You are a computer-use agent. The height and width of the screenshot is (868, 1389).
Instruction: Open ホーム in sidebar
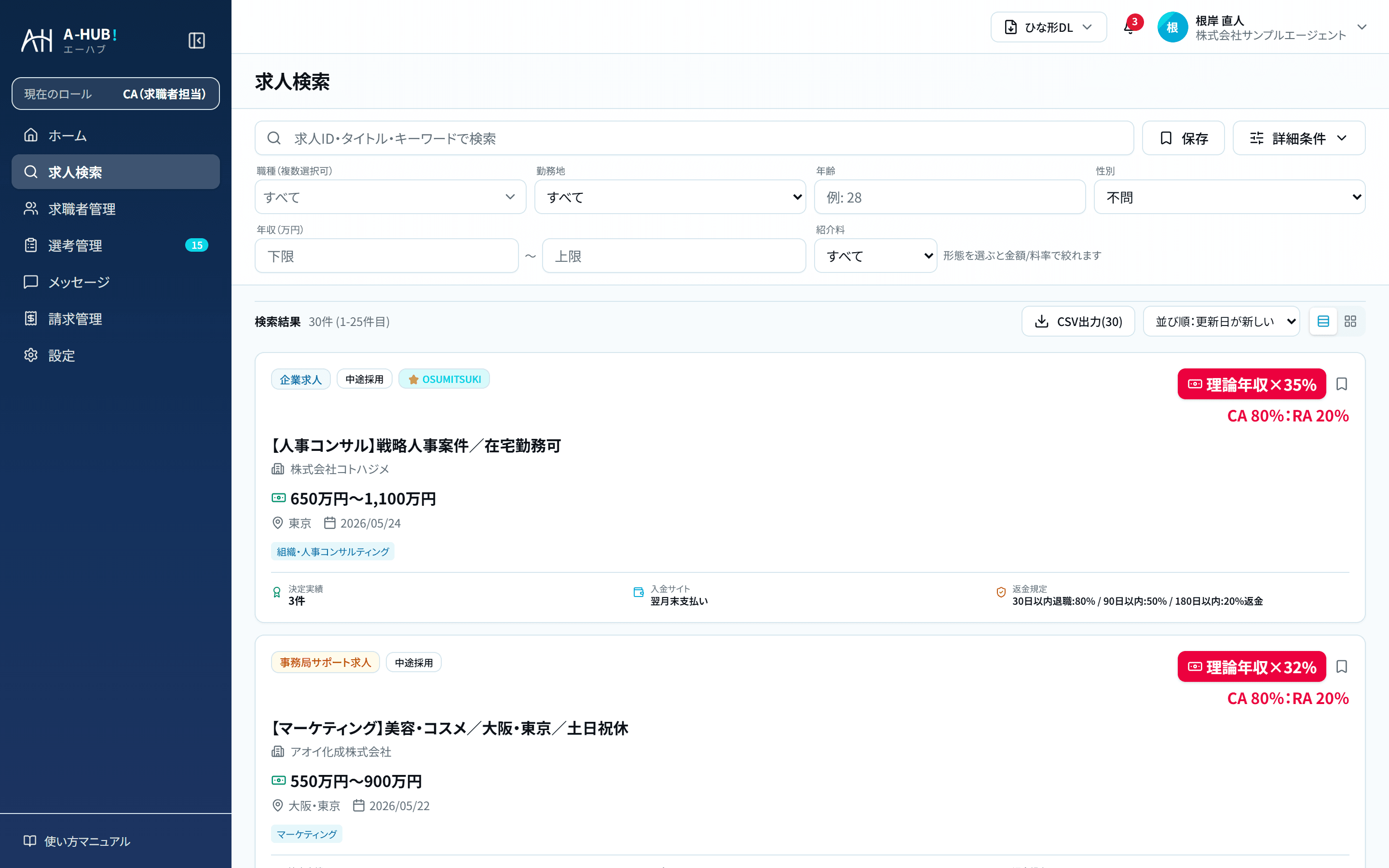115,136
